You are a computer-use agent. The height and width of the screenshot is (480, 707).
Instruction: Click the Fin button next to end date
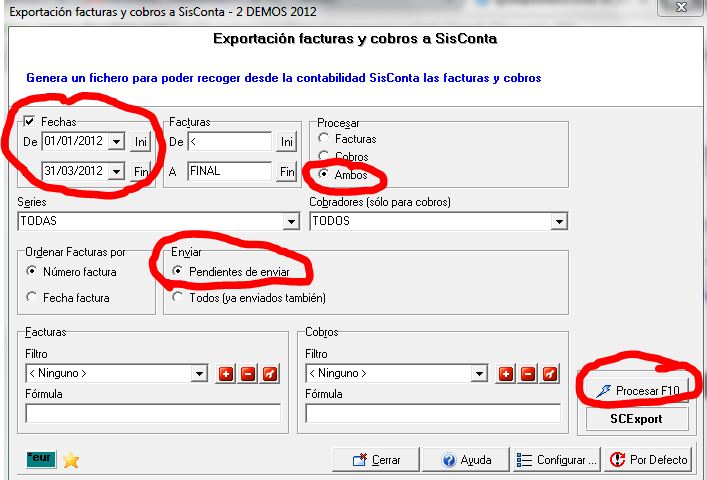140,171
